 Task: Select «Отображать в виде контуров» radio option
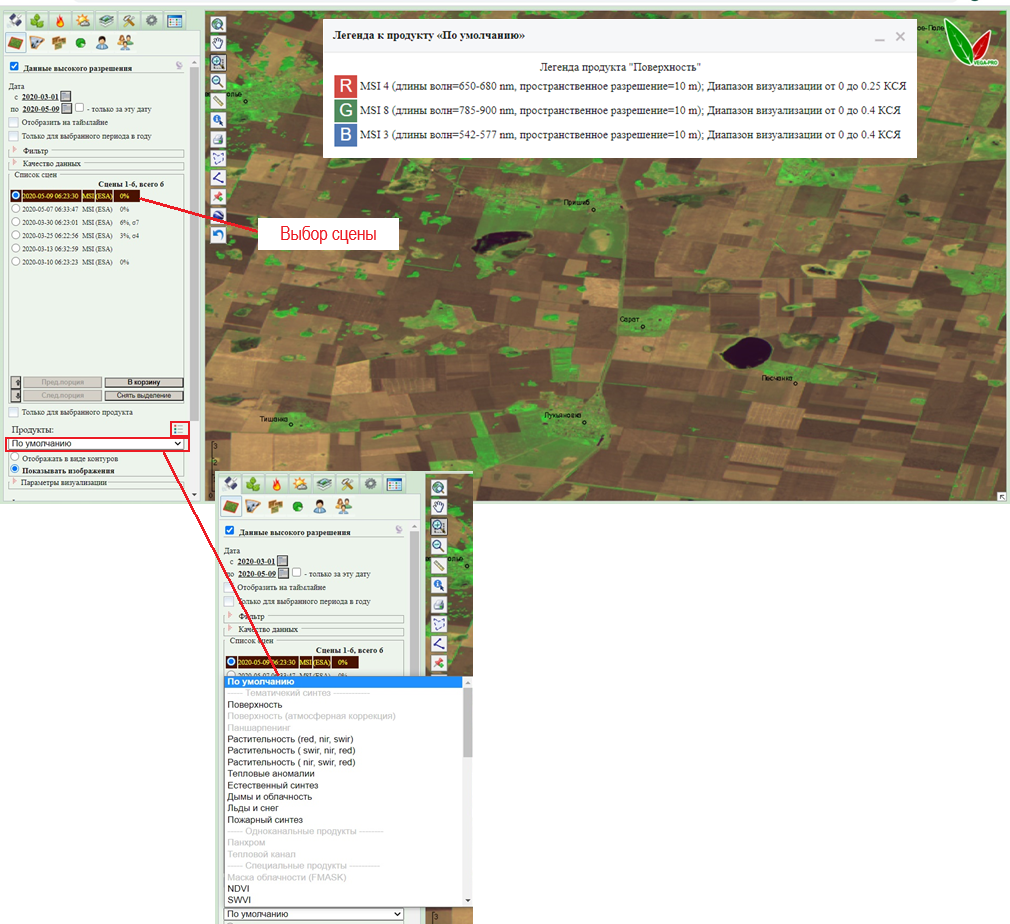click(14, 458)
